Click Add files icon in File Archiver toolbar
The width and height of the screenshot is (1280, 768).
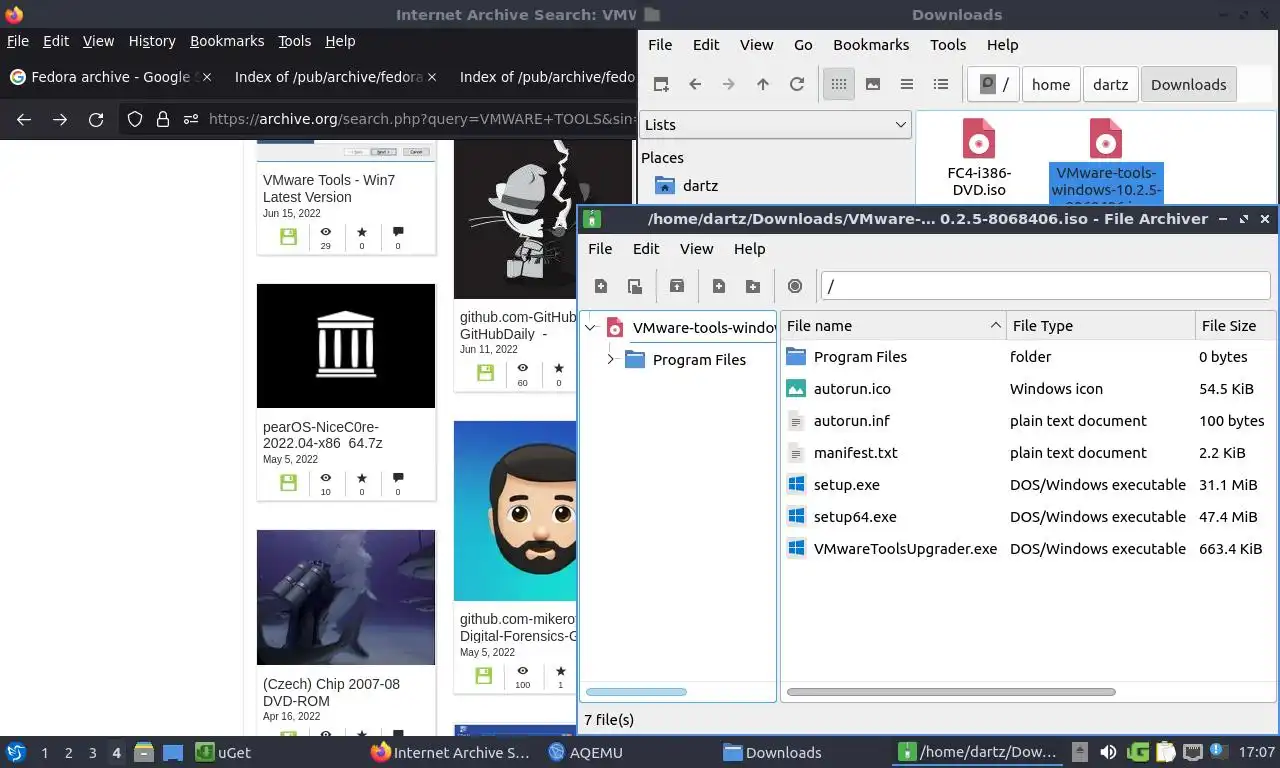pyautogui.click(x=719, y=286)
